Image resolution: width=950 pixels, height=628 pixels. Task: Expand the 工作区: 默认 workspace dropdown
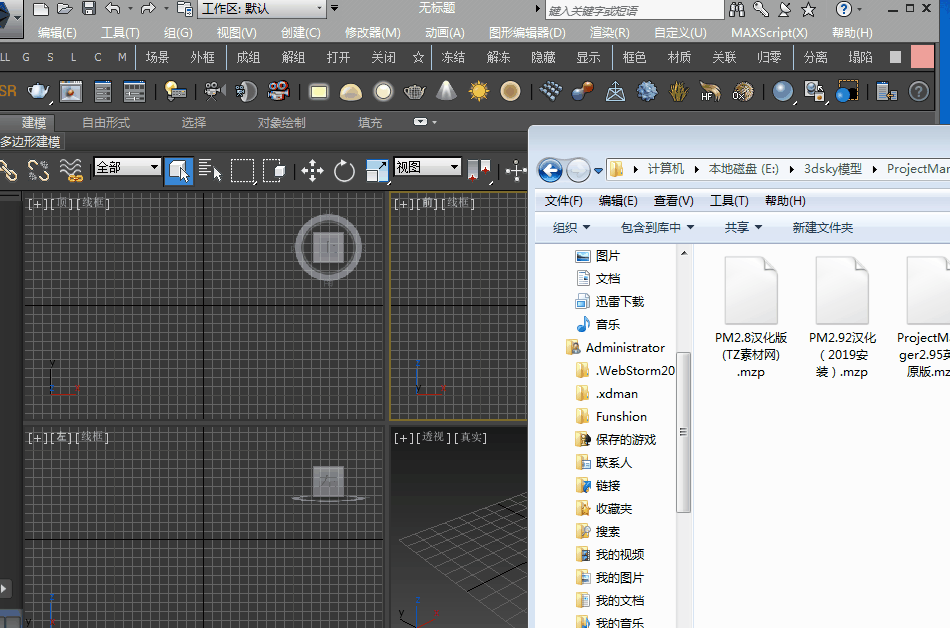pyautogui.click(x=263, y=9)
